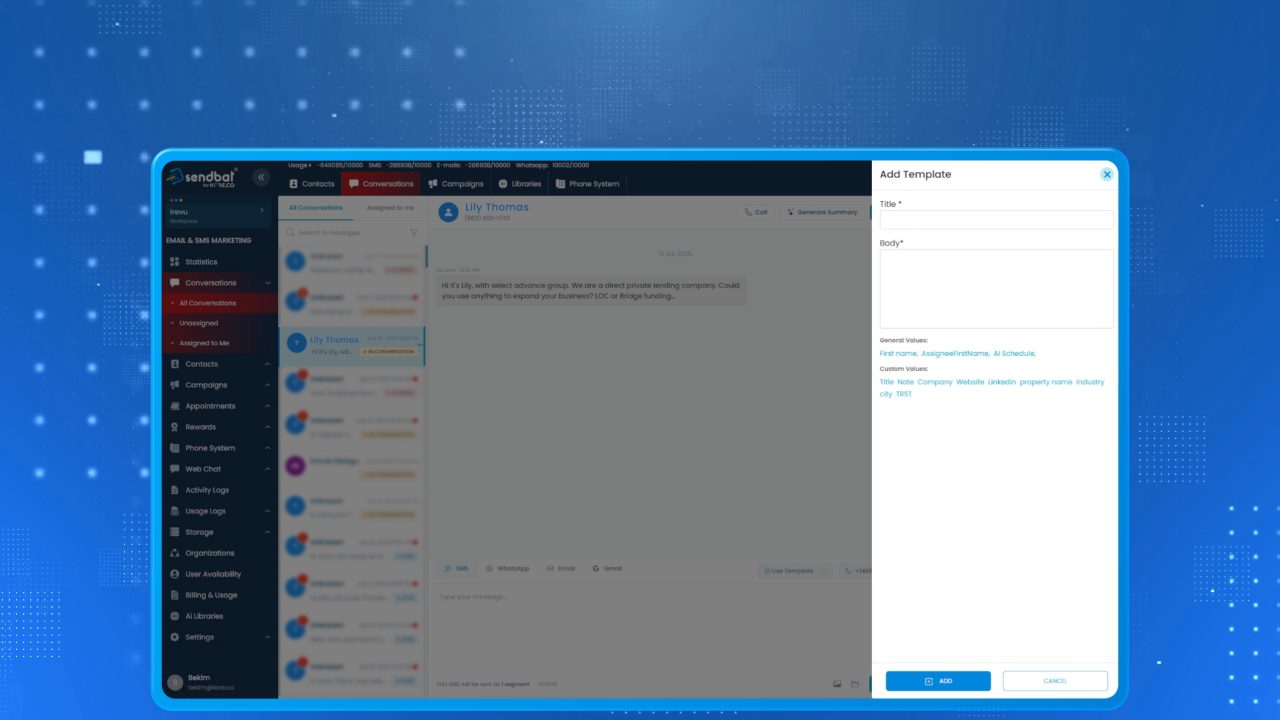This screenshot has height=720, width=1280.
Task: Click the sidebar Campaigns megaphone icon
Action: (x=175, y=385)
